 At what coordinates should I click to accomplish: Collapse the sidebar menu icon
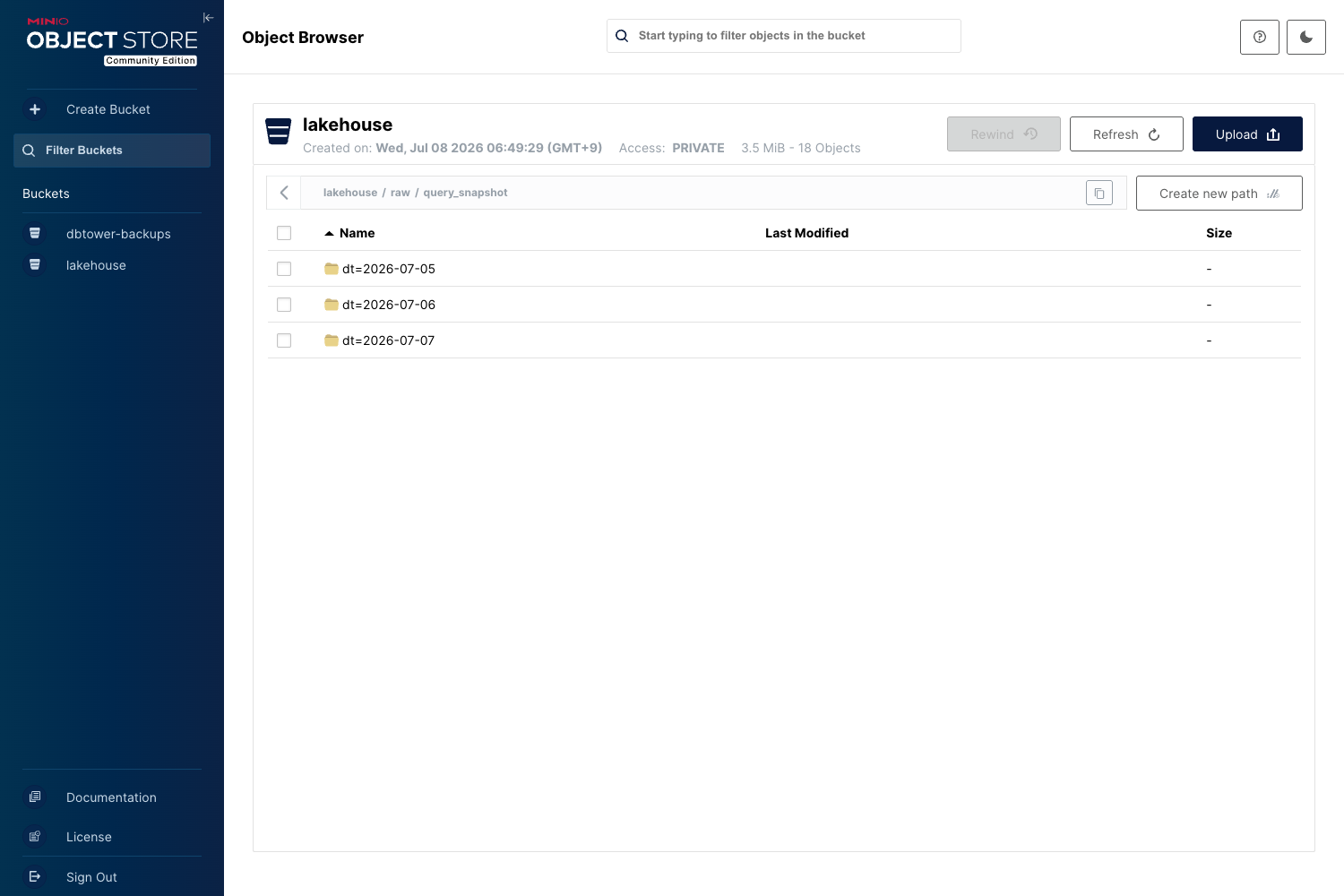(x=208, y=18)
